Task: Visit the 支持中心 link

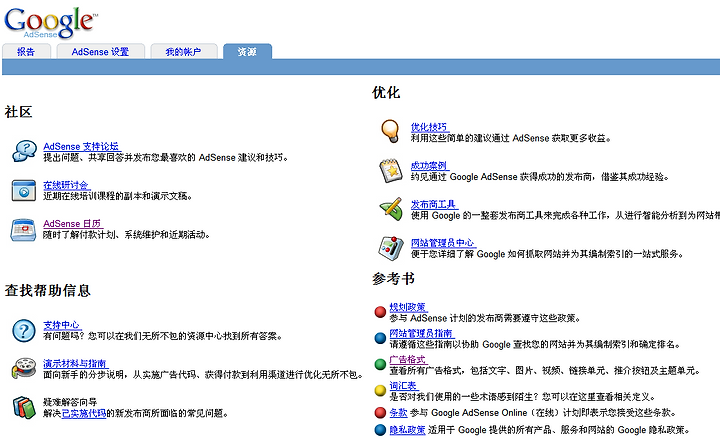Action: coord(62,325)
